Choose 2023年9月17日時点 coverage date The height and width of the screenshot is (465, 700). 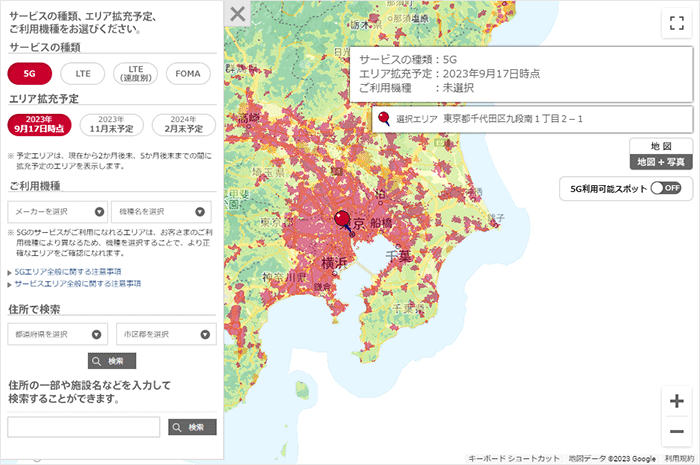[39, 125]
